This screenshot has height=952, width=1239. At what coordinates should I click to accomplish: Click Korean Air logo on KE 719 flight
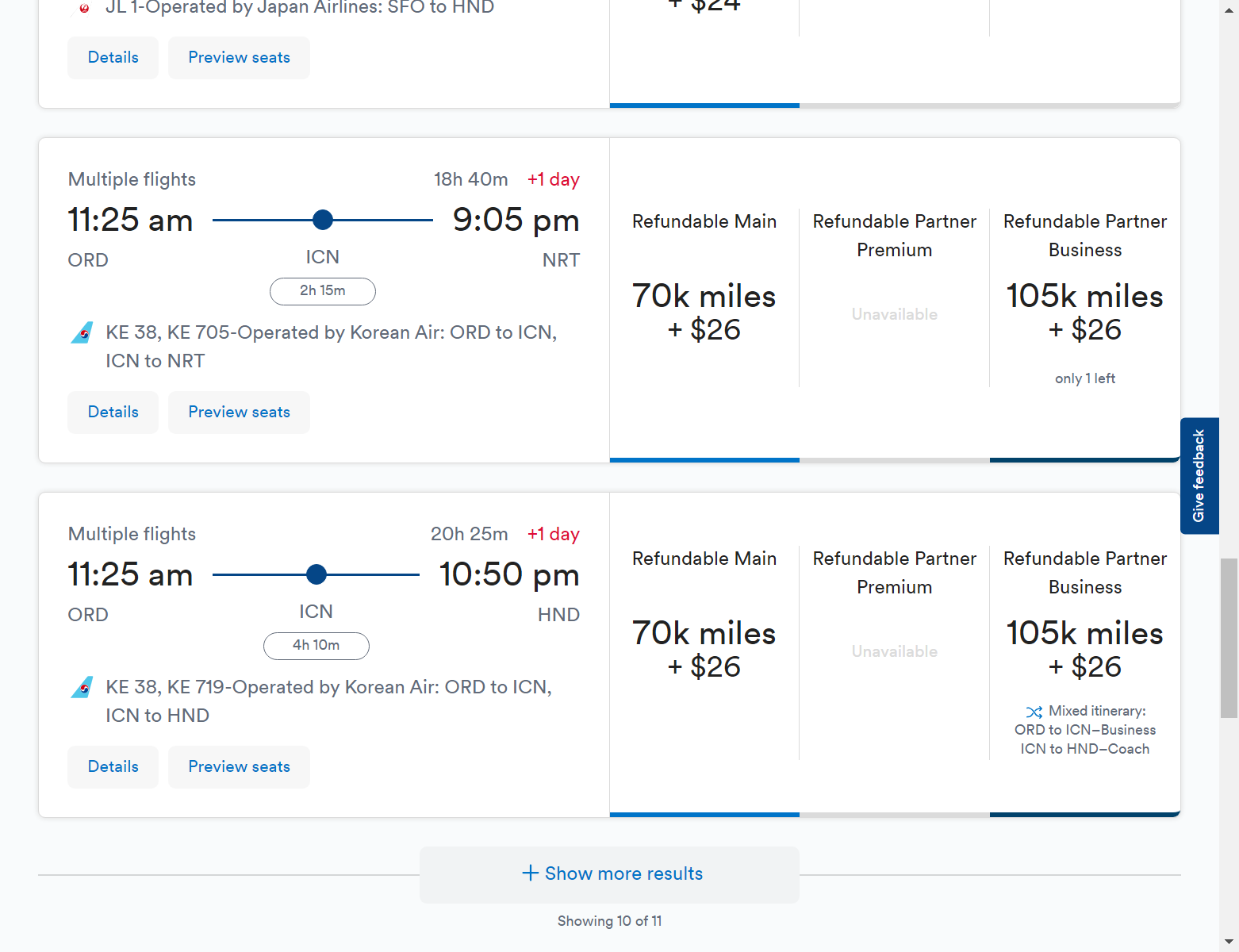click(82, 688)
